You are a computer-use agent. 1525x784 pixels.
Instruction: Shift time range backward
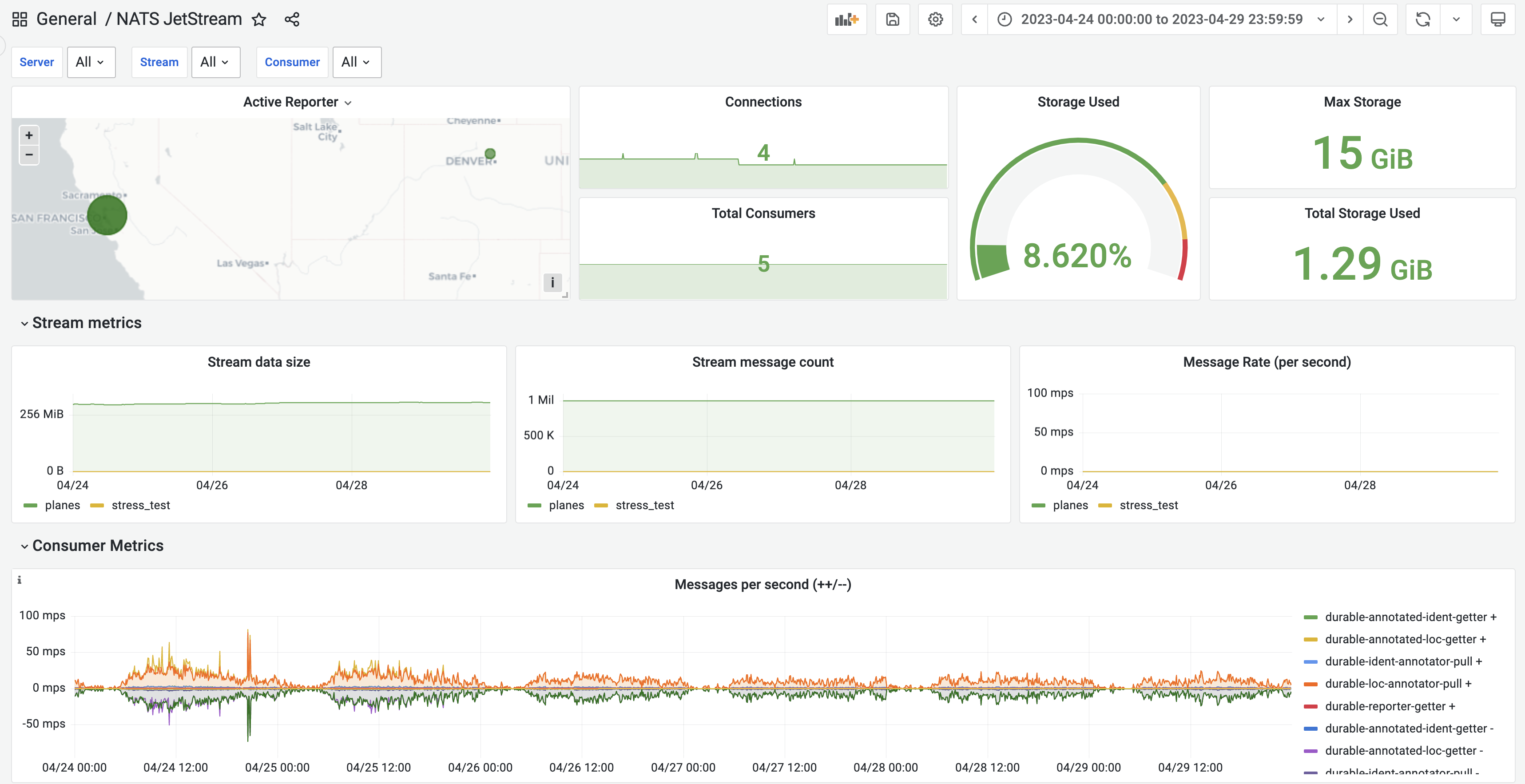pos(974,20)
